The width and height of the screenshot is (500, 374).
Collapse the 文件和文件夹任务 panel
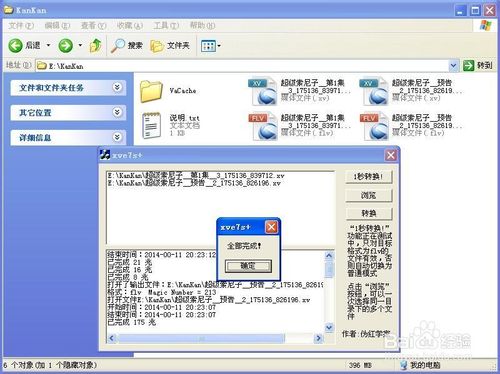117,88
